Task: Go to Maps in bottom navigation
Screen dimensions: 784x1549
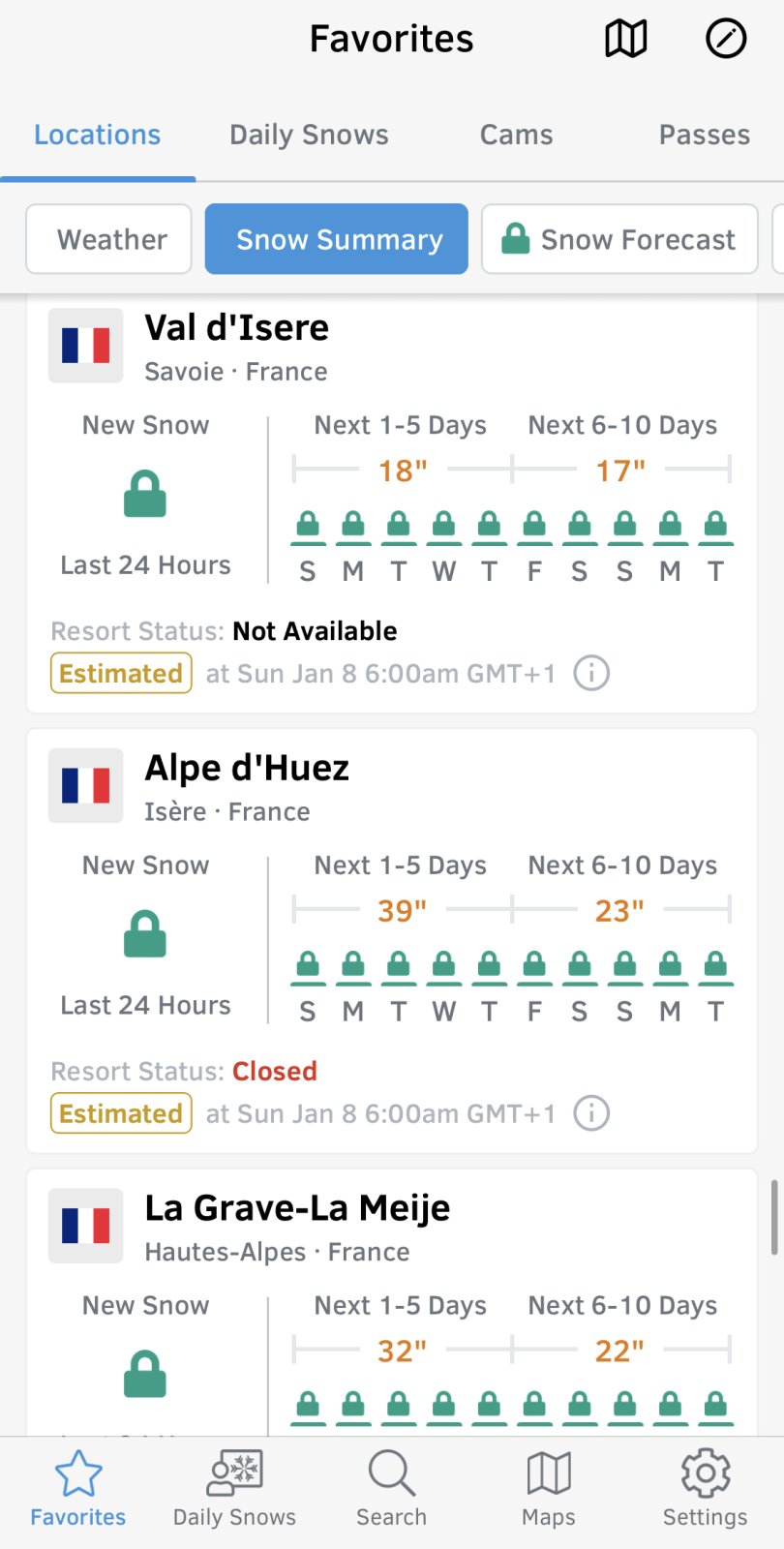Action: click(548, 1488)
